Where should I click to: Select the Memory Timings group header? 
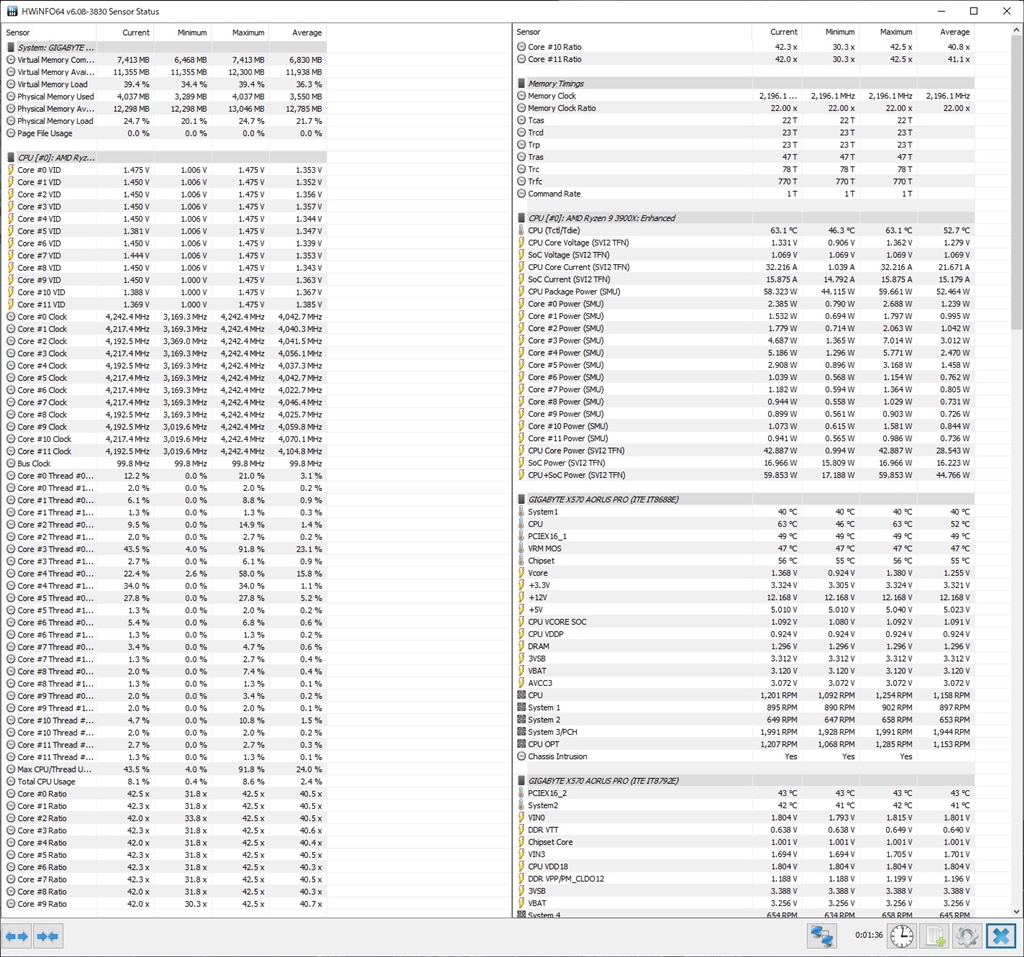pos(744,83)
